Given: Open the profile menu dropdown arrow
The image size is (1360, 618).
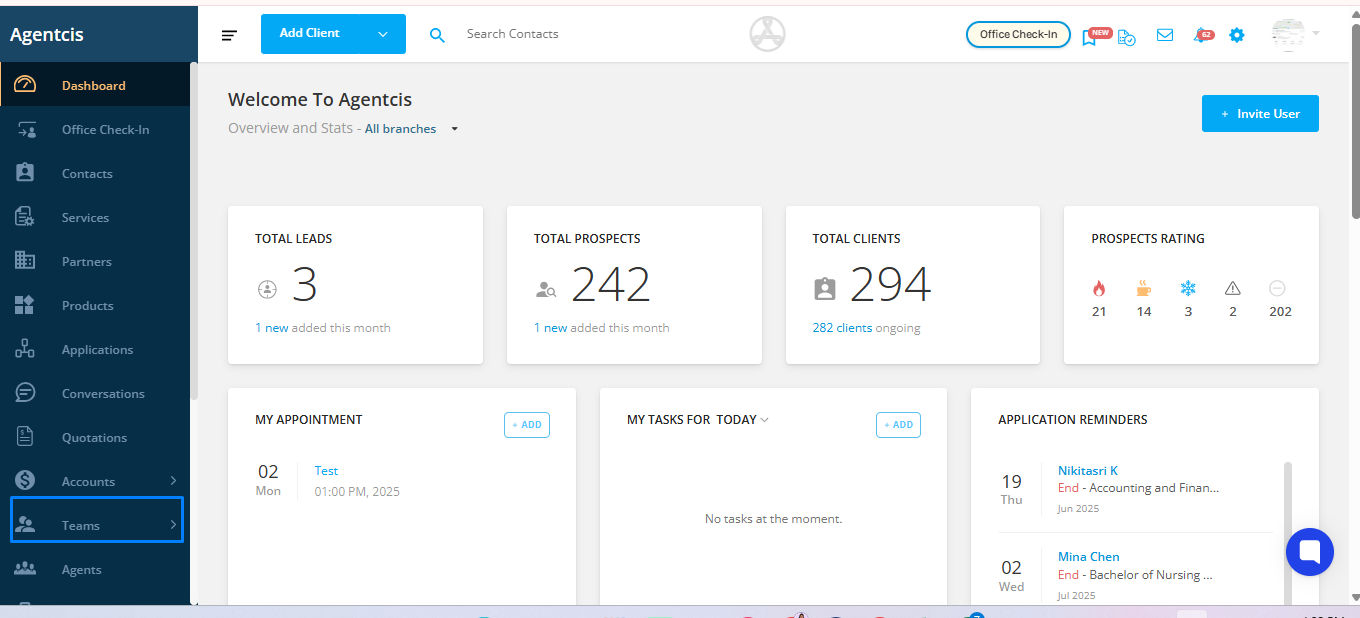Looking at the screenshot, I should [1316, 34].
